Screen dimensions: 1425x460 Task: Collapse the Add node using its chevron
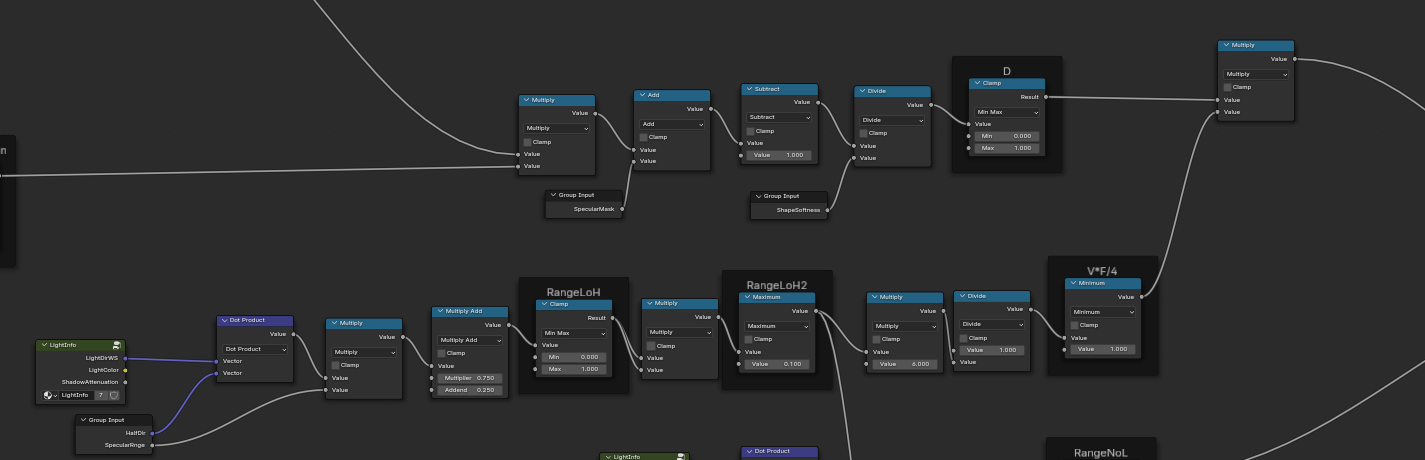[x=642, y=95]
